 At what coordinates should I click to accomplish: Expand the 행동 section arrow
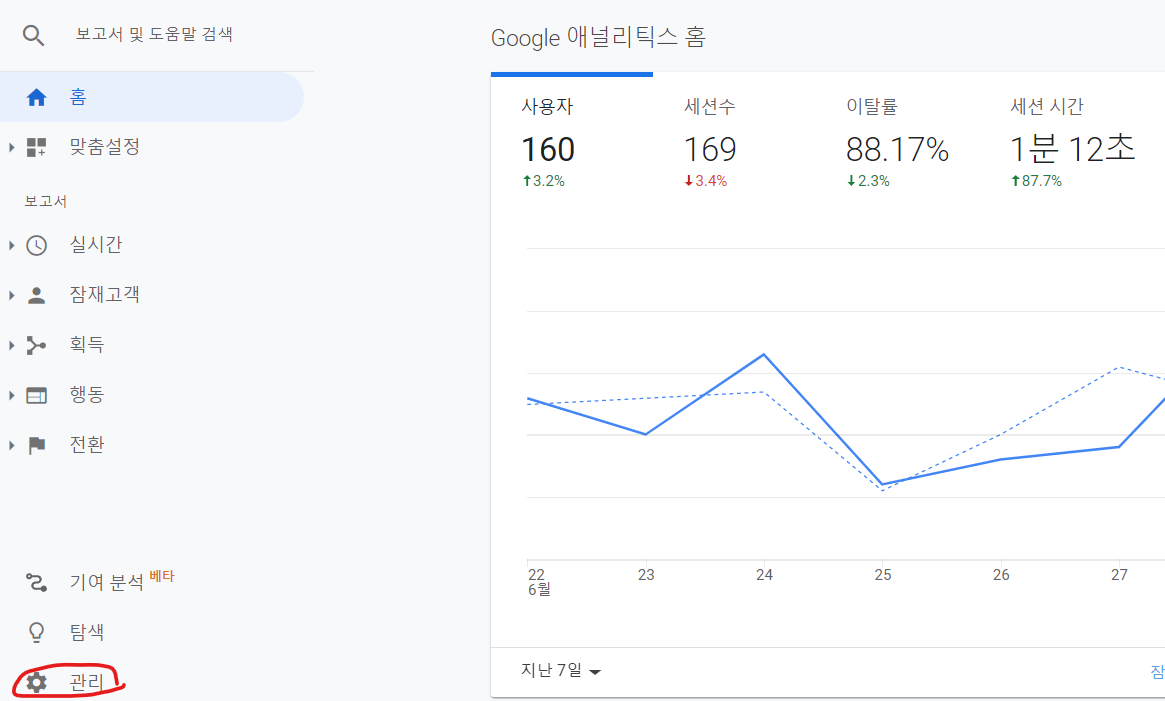pyautogui.click(x=11, y=395)
